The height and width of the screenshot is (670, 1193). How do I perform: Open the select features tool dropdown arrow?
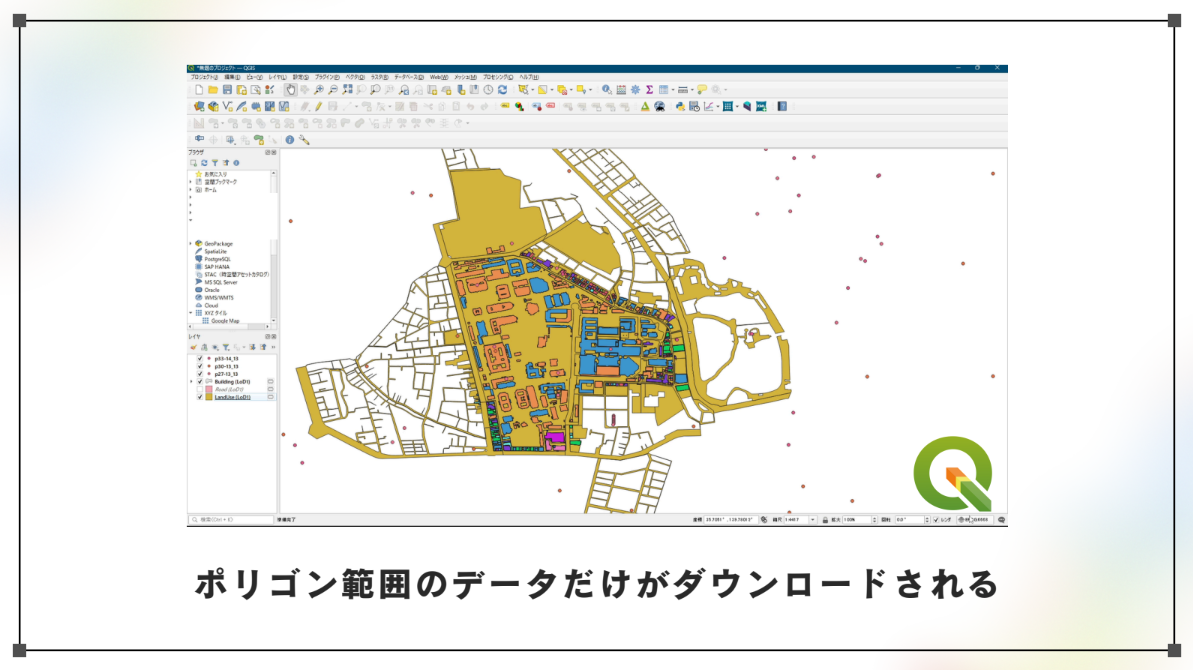click(x=533, y=90)
